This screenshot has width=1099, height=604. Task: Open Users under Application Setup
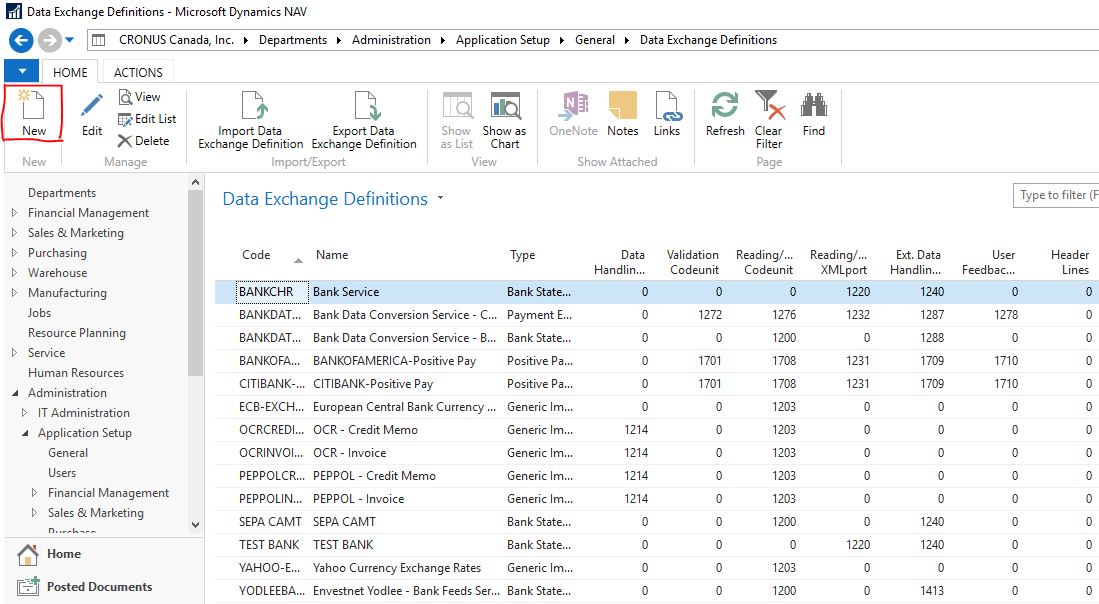click(x=62, y=473)
